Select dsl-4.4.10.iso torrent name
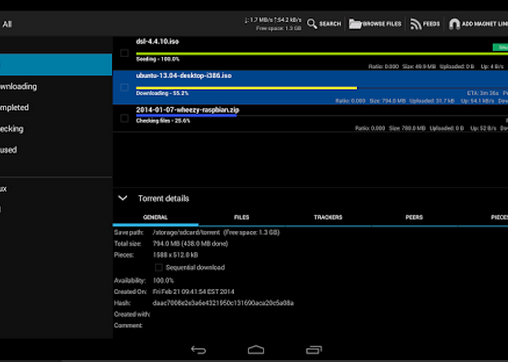Image resolution: width=508 pixels, height=362 pixels. [x=157, y=41]
